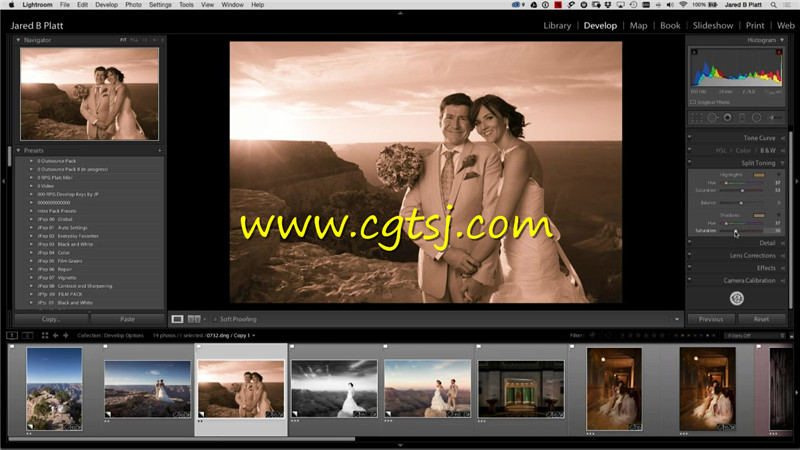
Task: Expand the Detail panel arrow
Action: coord(783,243)
